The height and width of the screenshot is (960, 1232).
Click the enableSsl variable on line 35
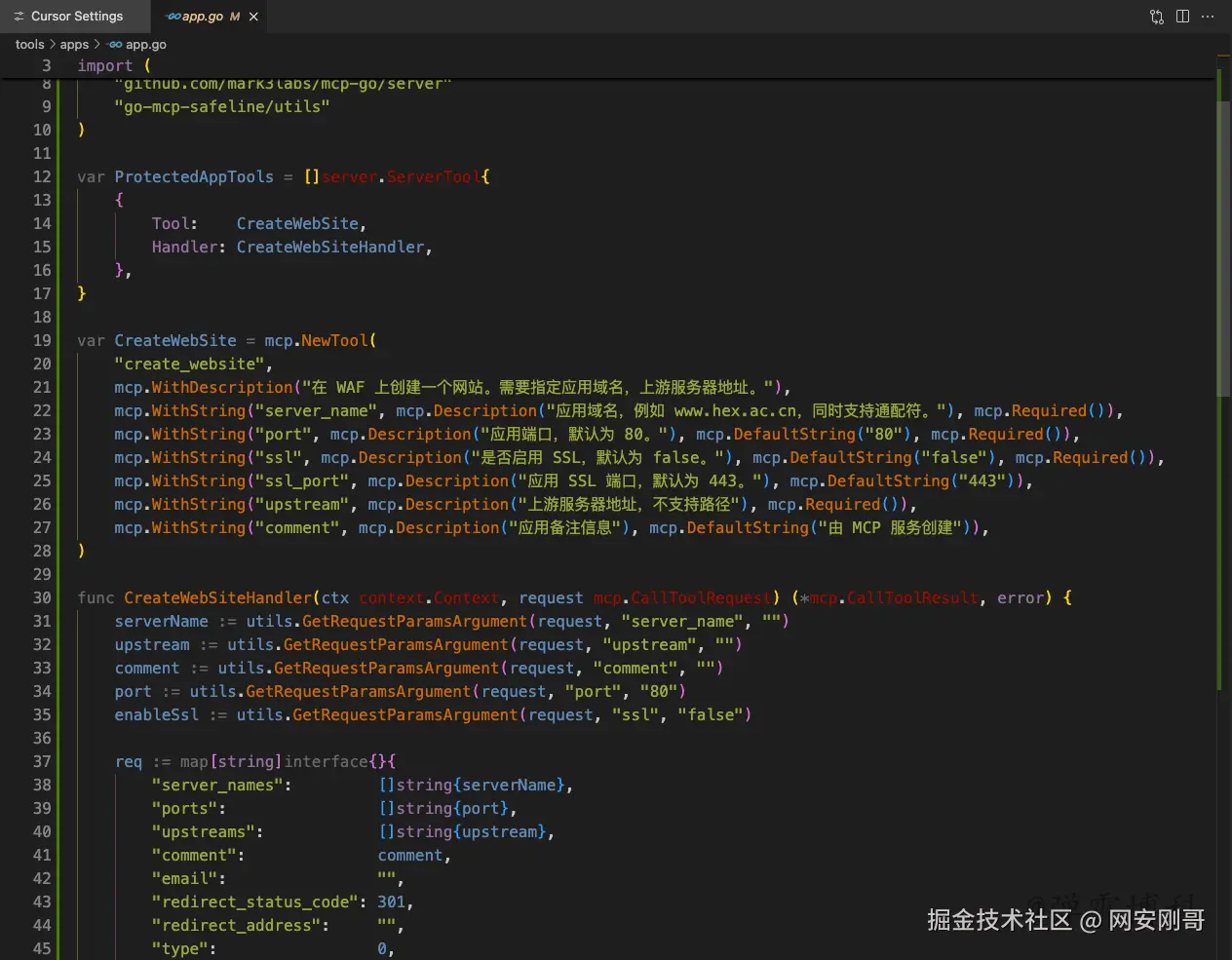coord(156,715)
